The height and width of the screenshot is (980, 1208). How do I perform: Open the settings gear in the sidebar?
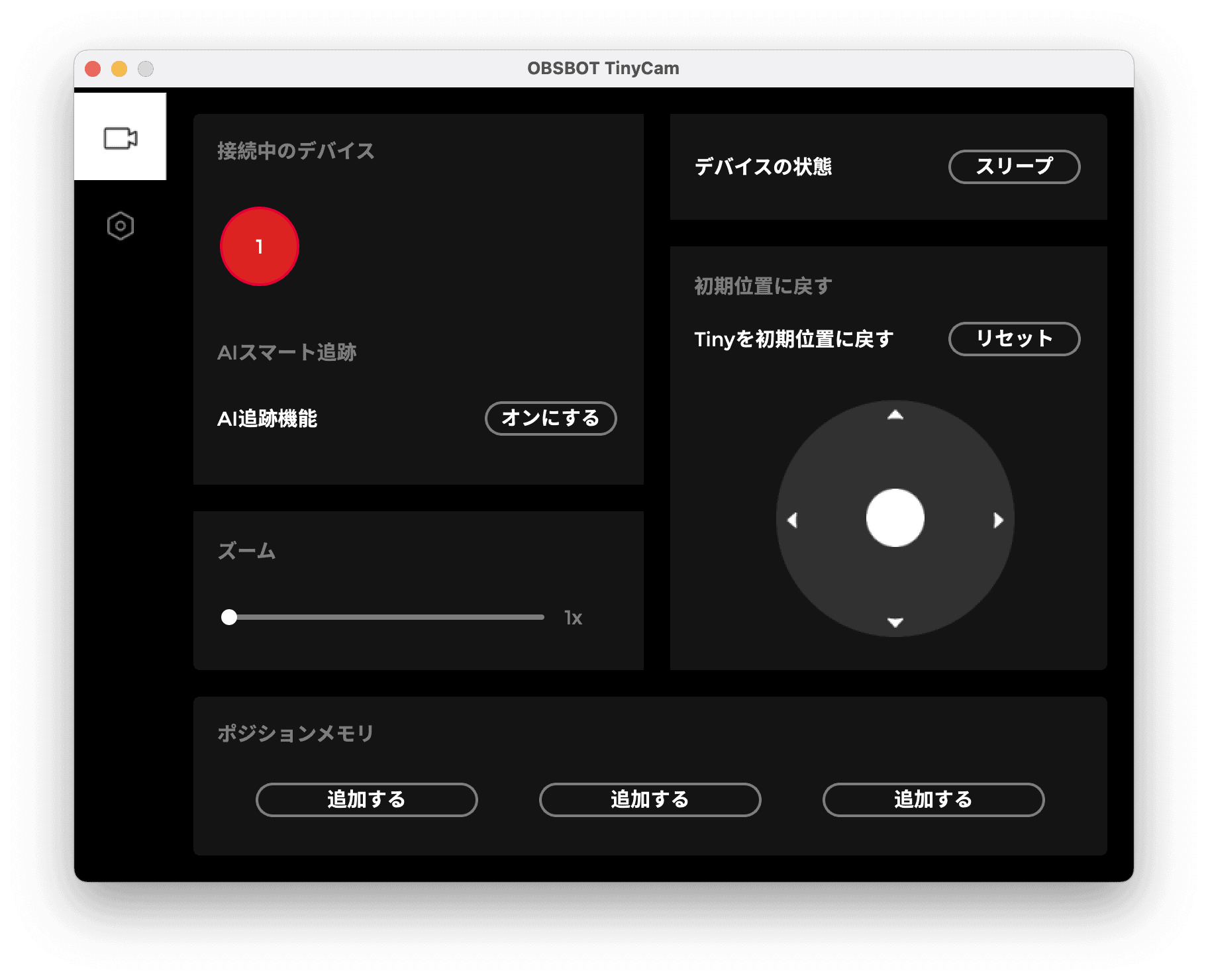point(121,226)
